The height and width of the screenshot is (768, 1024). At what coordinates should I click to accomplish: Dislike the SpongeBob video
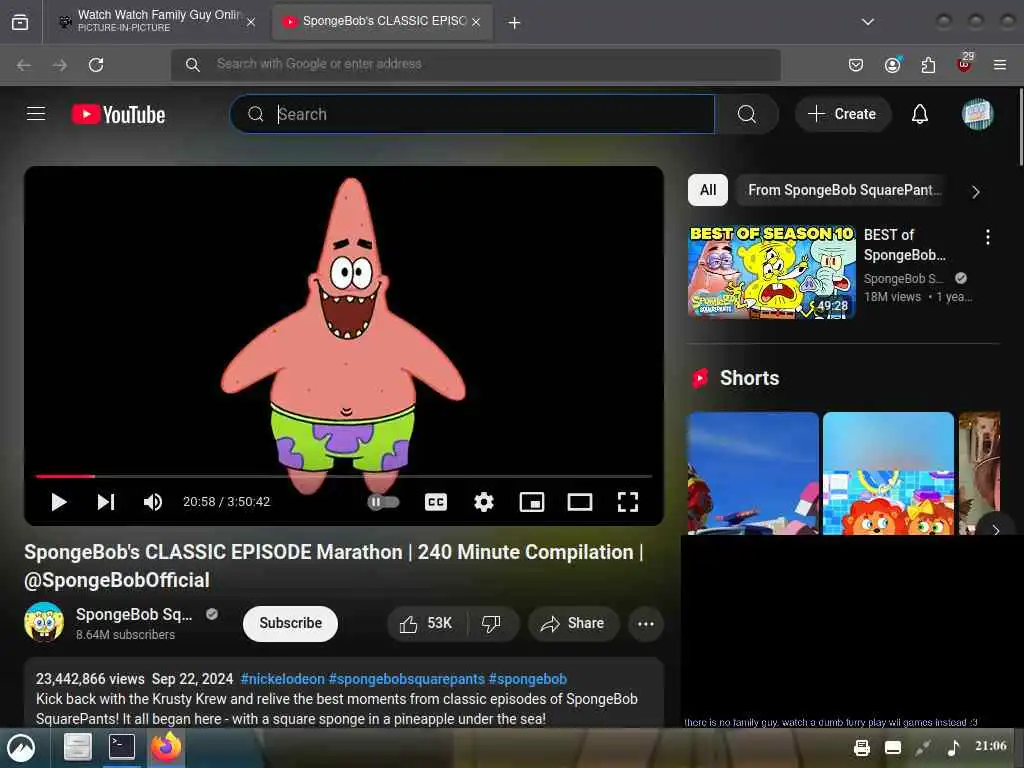click(492, 624)
